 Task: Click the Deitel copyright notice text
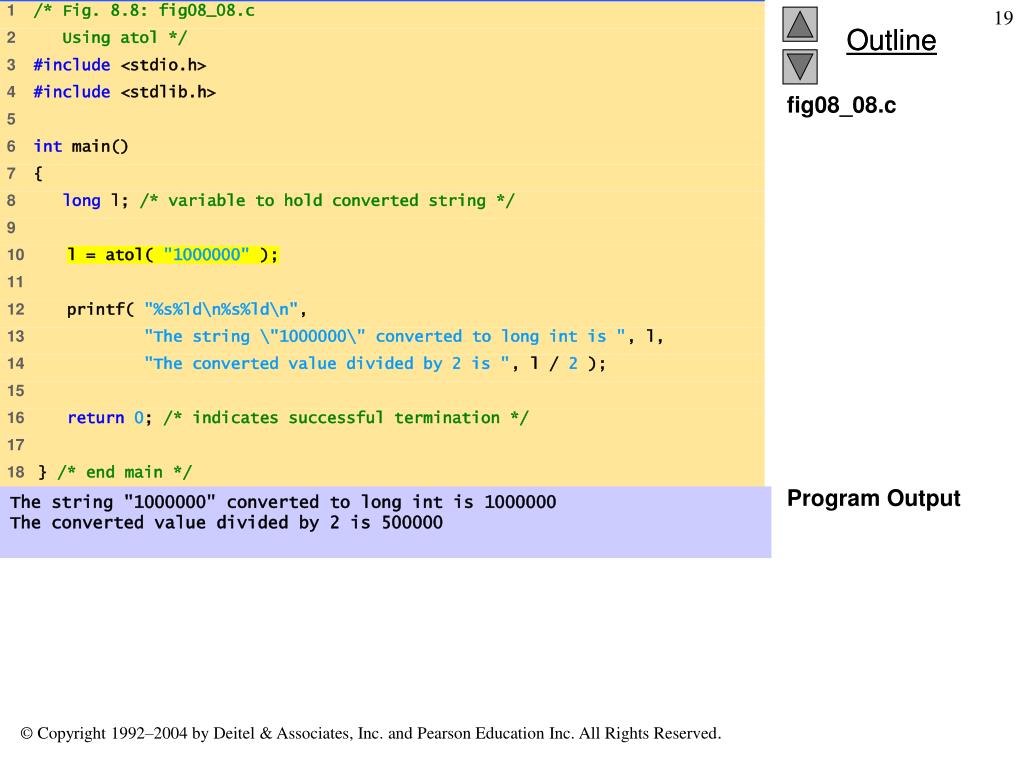[x=371, y=733]
